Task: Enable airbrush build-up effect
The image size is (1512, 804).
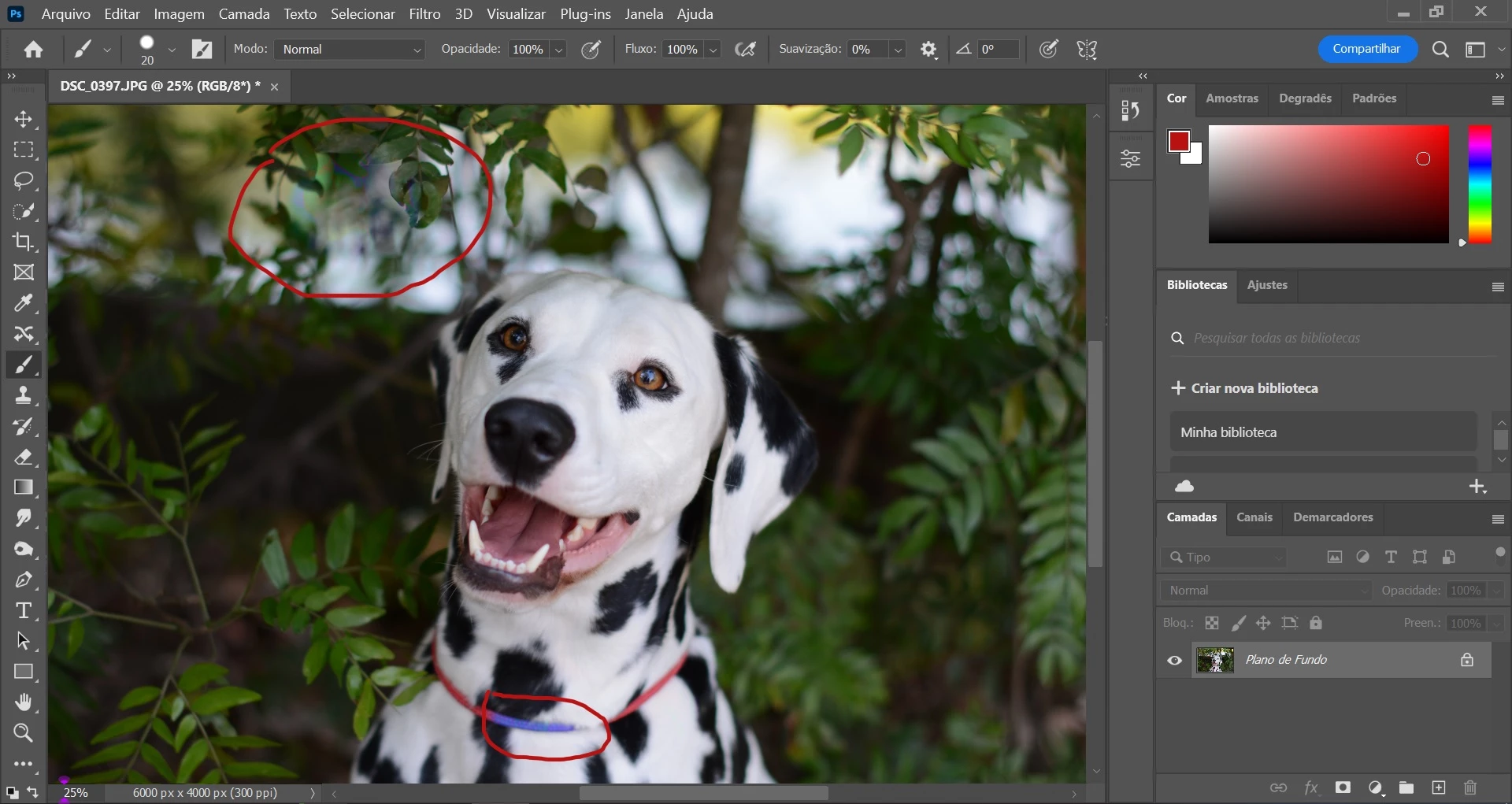Action: pos(745,50)
